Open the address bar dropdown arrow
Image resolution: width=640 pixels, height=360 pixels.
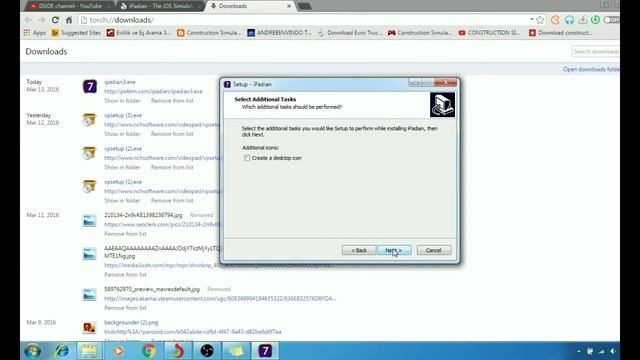532,19
